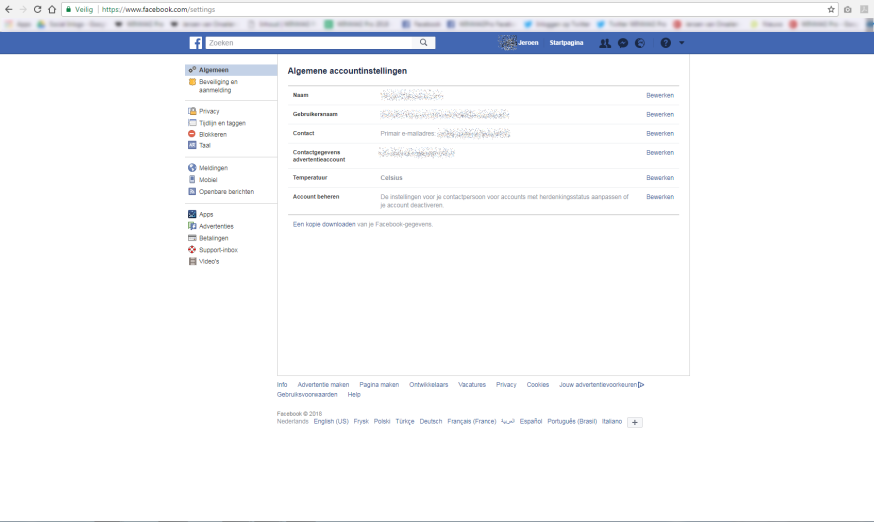Click the Celsius temperature value
The image size is (874, 522).
391,178
